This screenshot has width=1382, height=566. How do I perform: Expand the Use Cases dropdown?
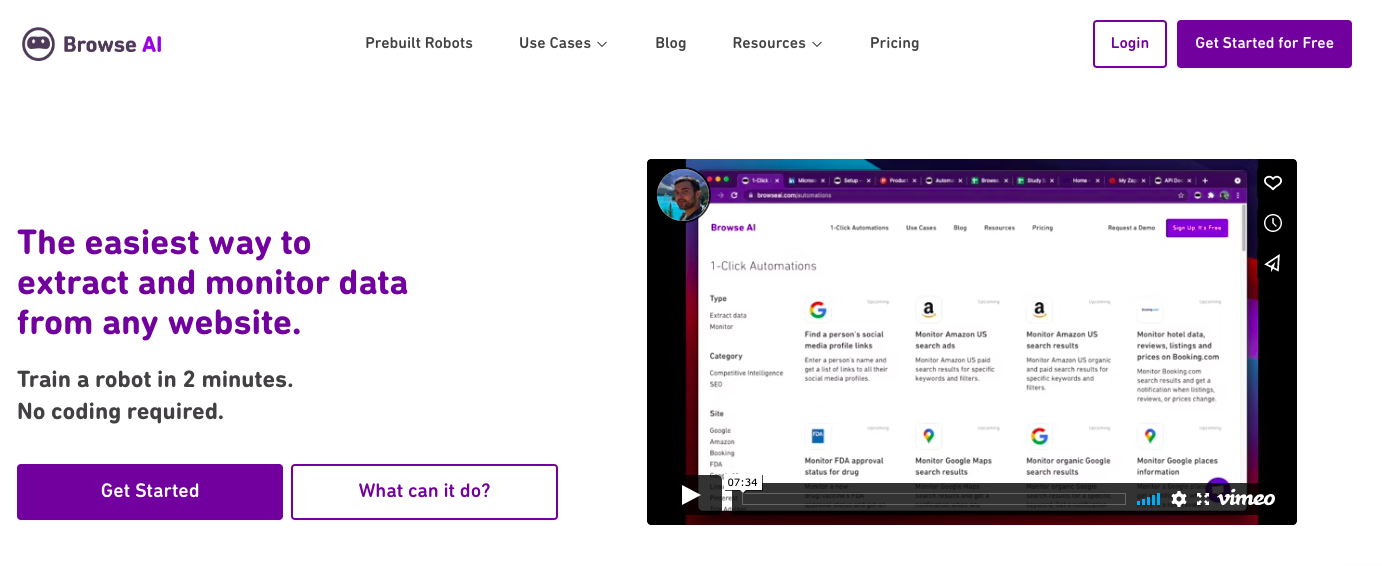563,43
